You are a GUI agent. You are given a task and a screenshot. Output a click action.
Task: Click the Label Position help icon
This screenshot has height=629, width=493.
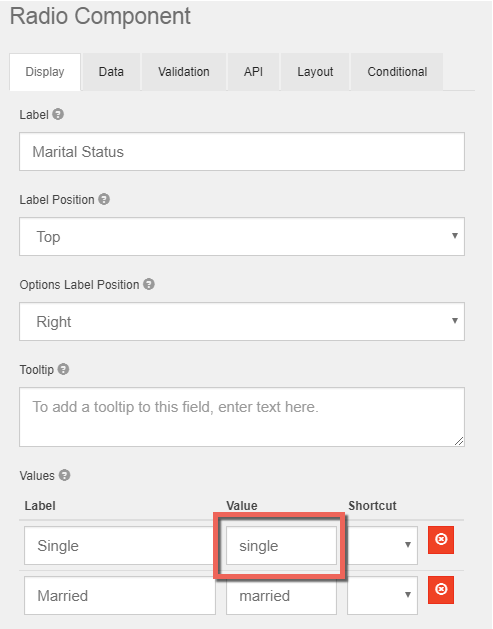point(104,199)
